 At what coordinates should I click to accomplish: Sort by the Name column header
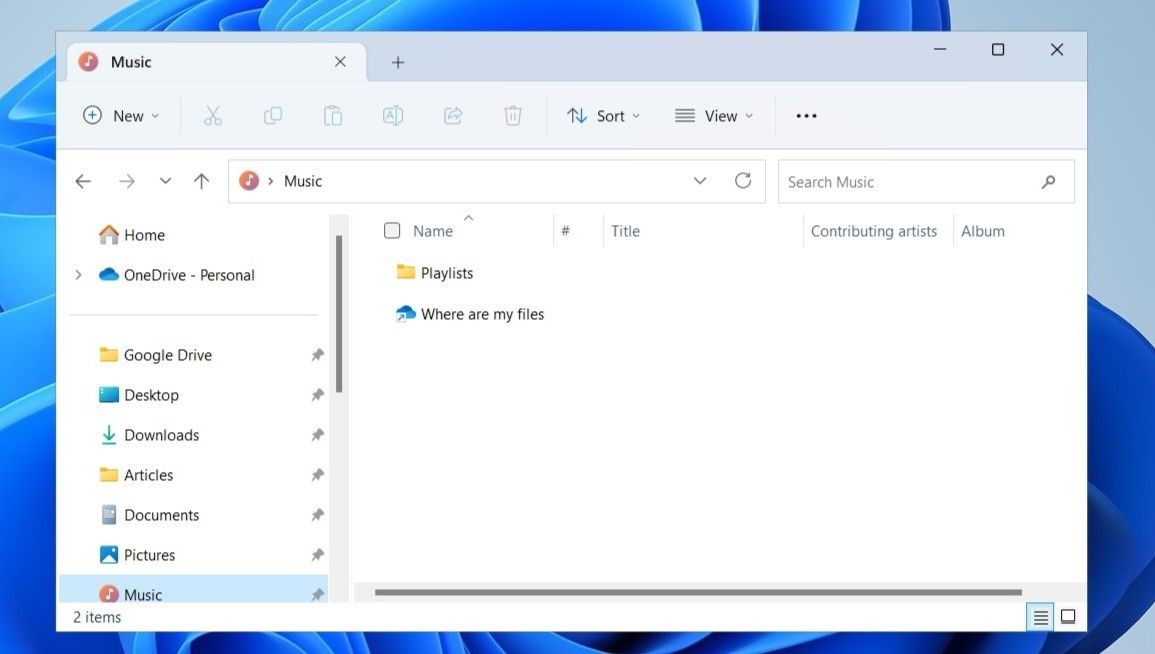(x=432, y=231)
